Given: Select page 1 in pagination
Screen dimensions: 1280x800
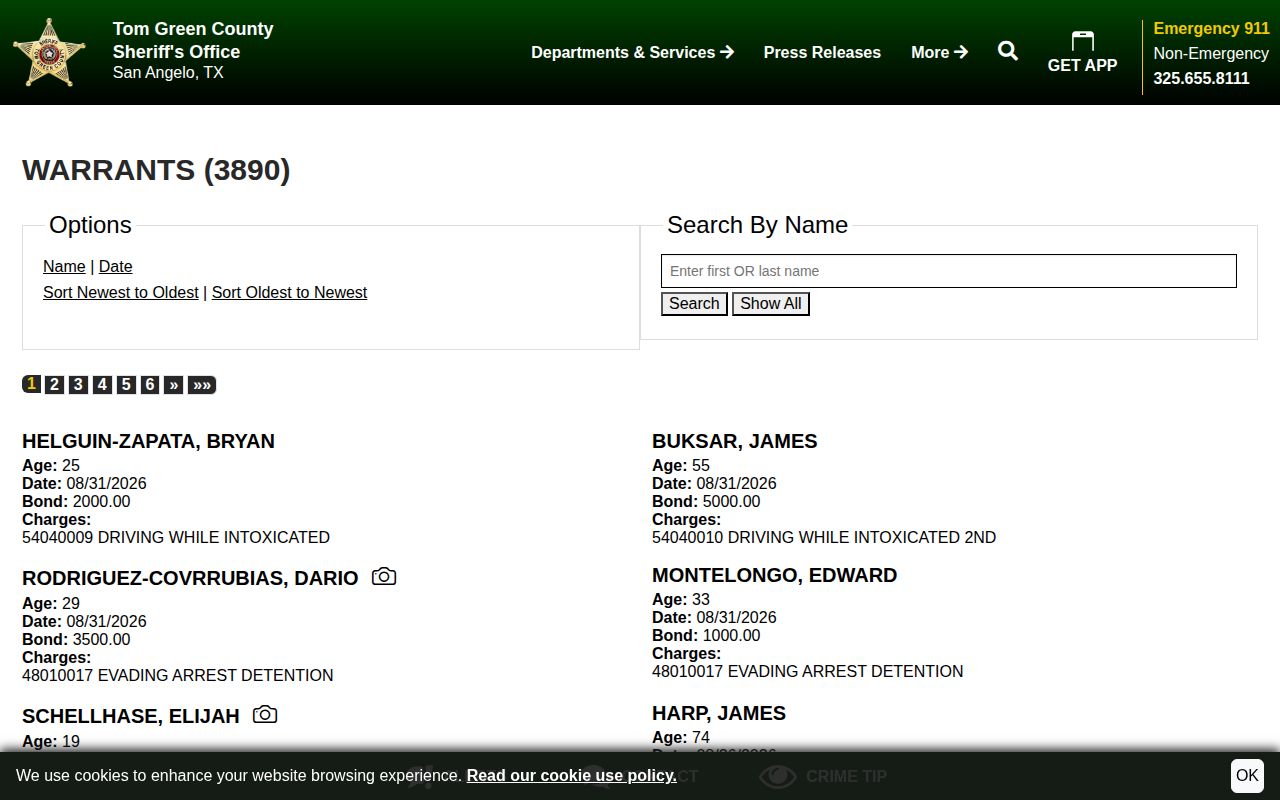Looking at the screenshot, I should click(x=32, y=384).
